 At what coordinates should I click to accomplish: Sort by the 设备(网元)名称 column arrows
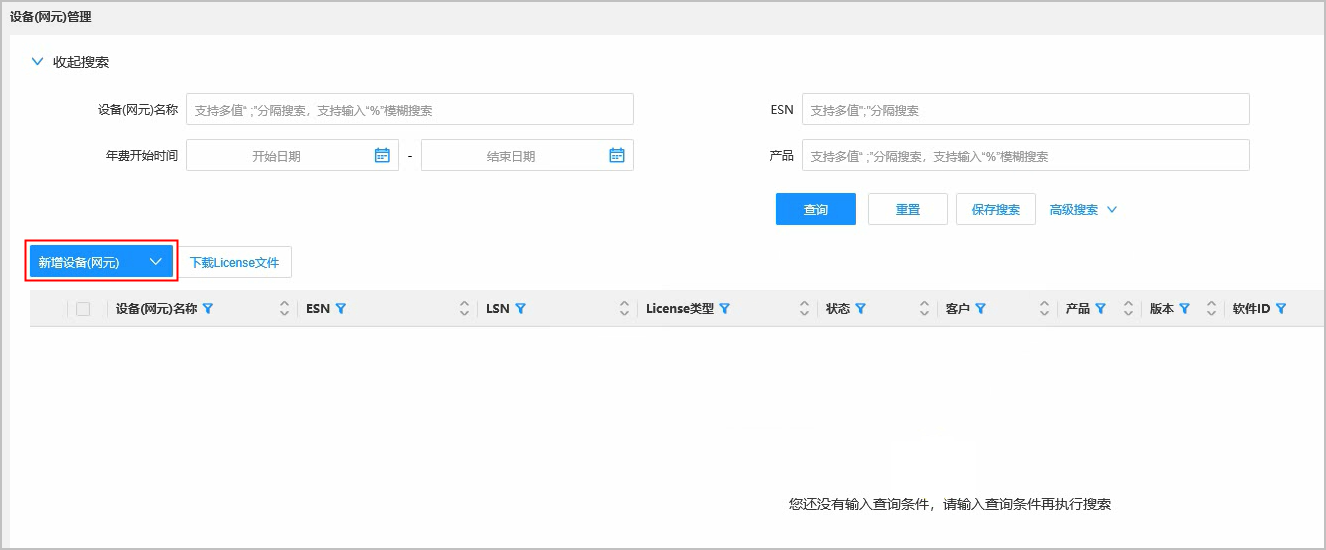284,309
